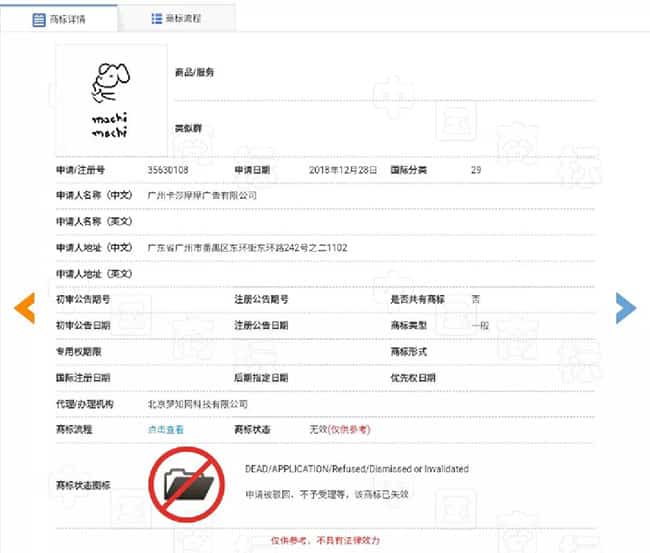Click the 申请日期 label
The image size is (650, 553).
click(x=252, y=170)
